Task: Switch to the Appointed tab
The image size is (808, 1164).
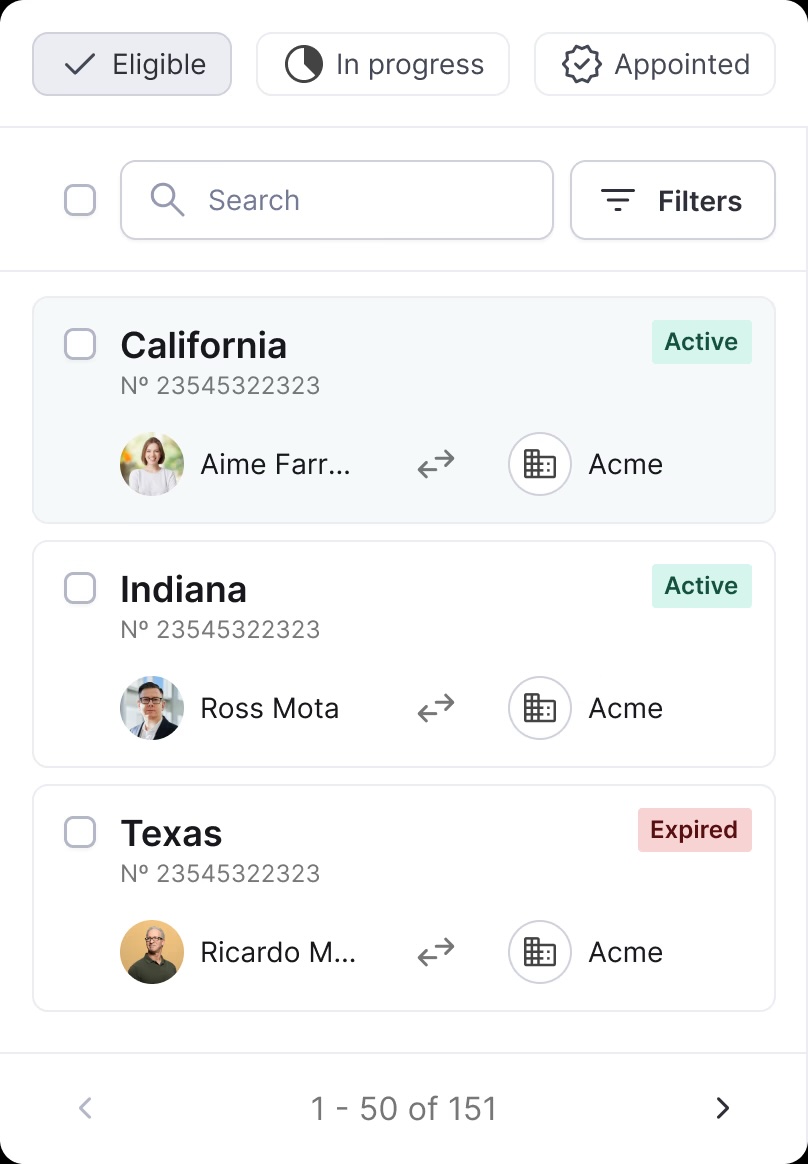Action: (655, 65)
